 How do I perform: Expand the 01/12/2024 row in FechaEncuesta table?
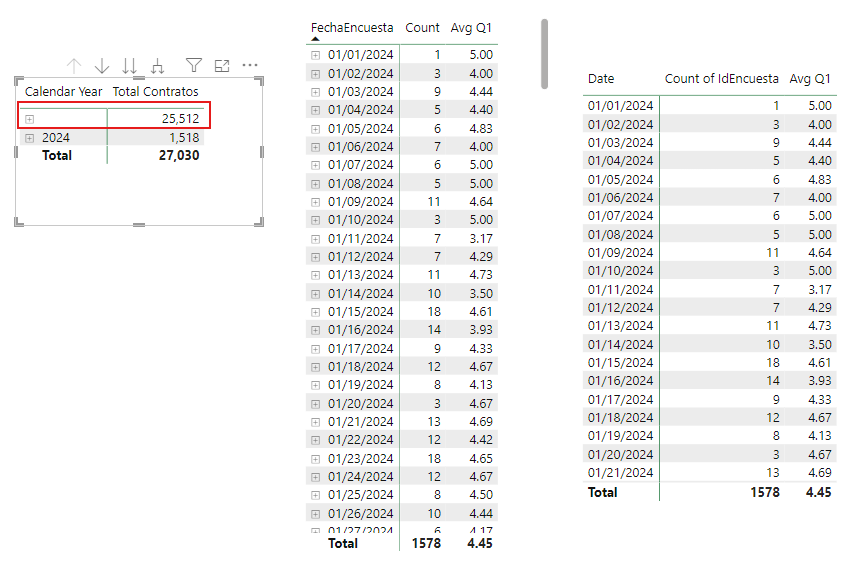point(316,257)
